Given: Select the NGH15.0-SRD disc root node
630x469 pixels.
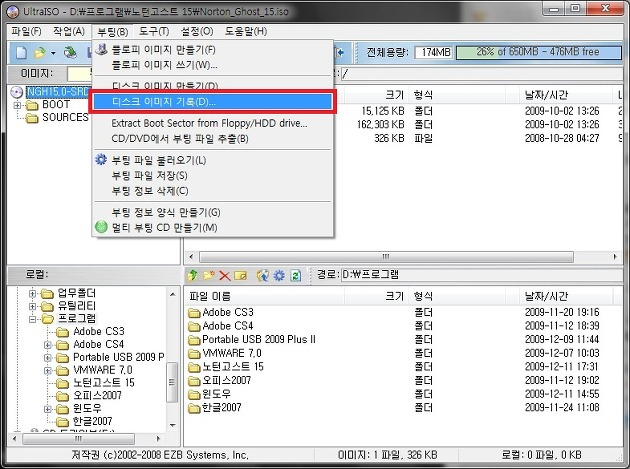Looking at the screenshot, I should [57, 92].
